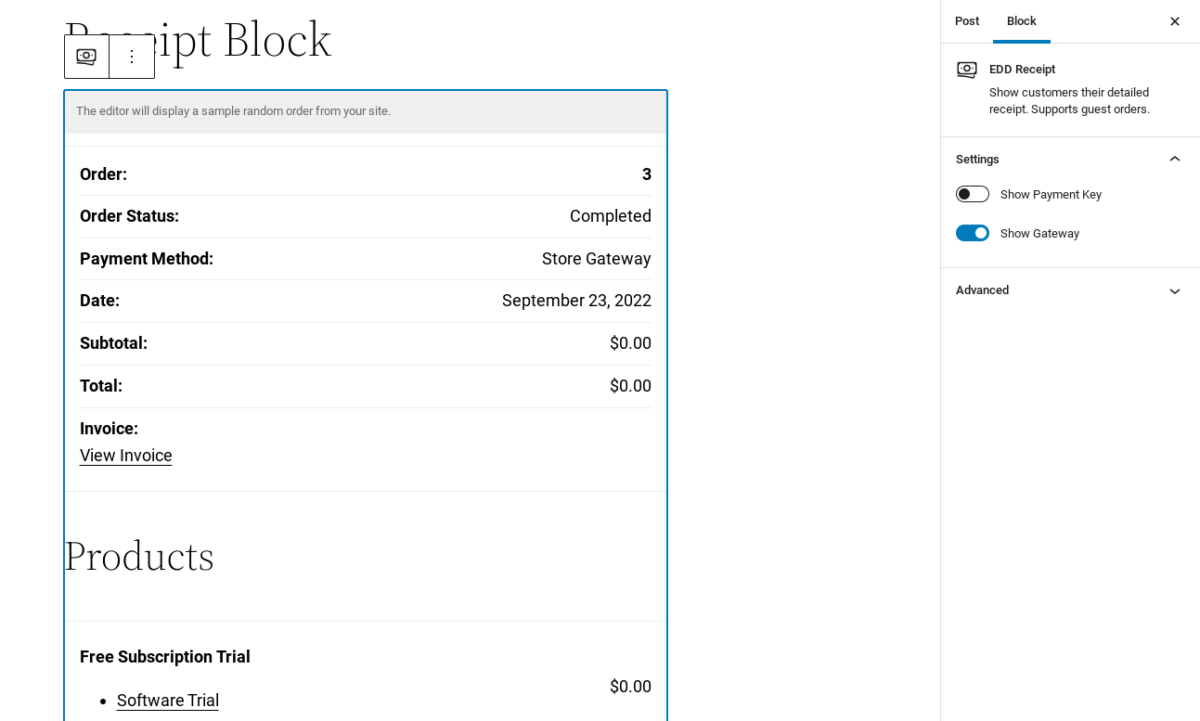Click the EDD Receipt icon in sidebar
1200x721 pixels.
[966, 69]
